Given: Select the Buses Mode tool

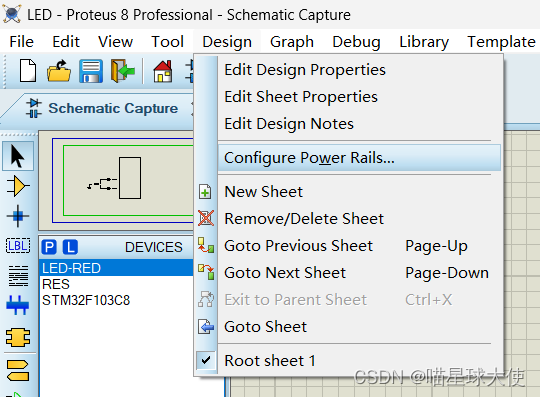Looking at the screenshot, I should pyautogui.click(x=18, y=305).
